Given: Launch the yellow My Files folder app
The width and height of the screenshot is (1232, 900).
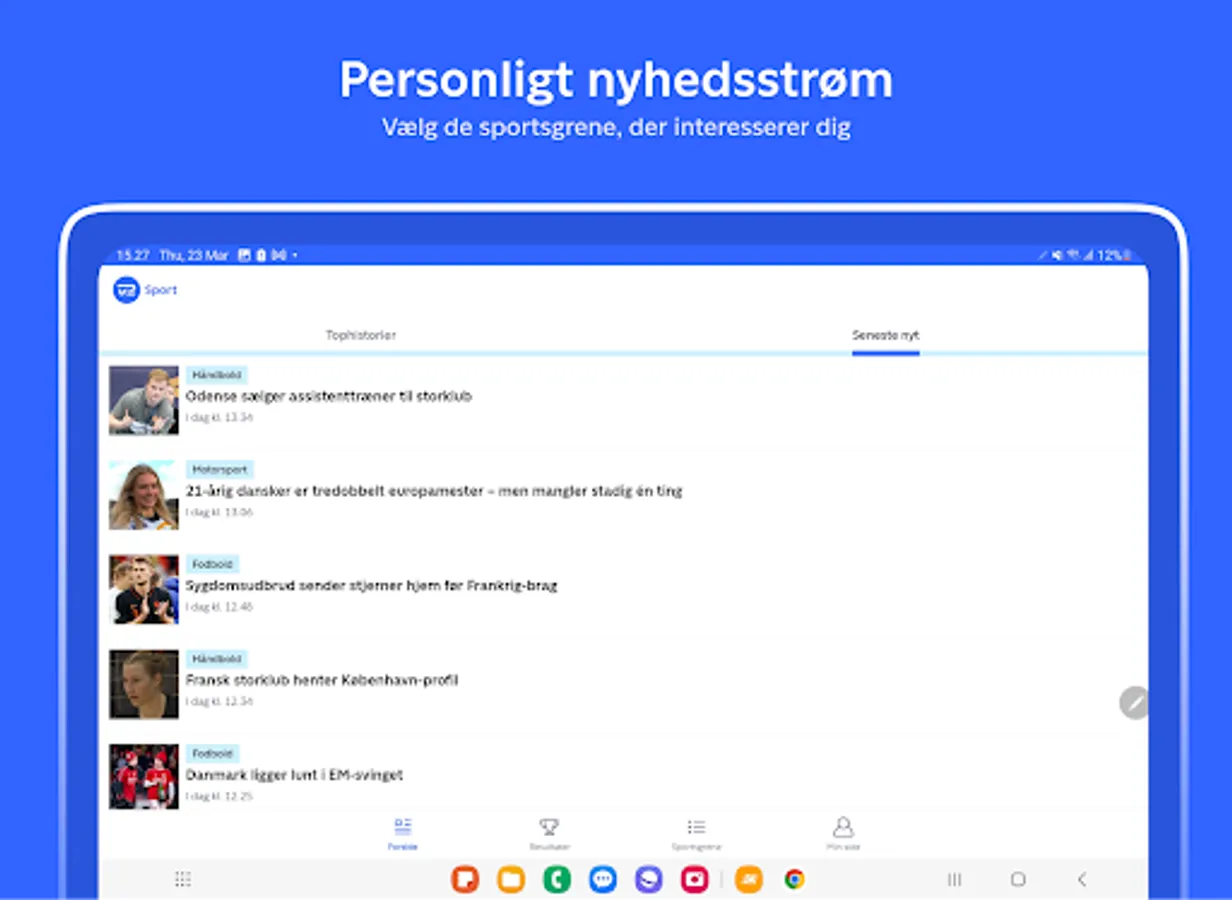Looking at the screenshot, I should click(x=511, y=879).
